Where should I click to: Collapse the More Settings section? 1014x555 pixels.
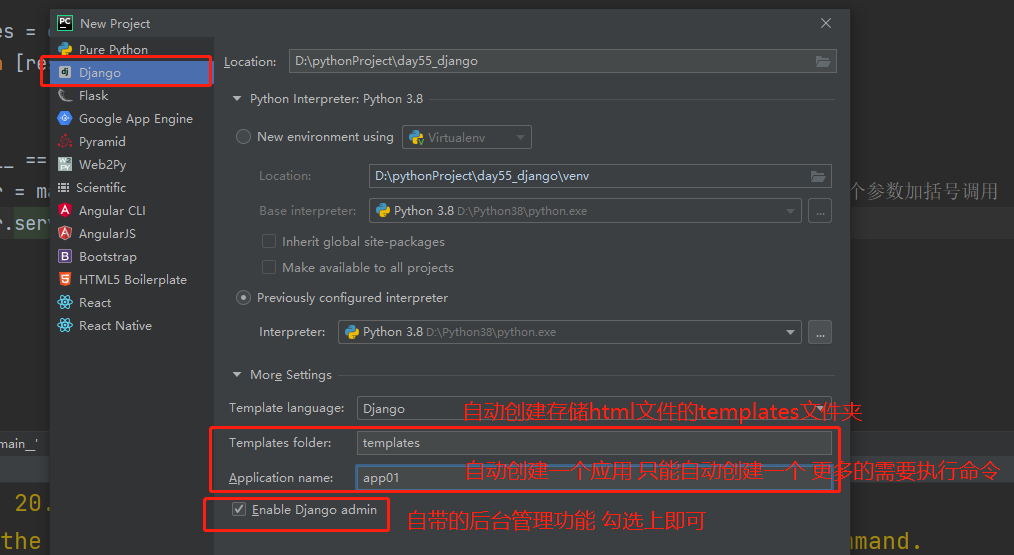237,375
